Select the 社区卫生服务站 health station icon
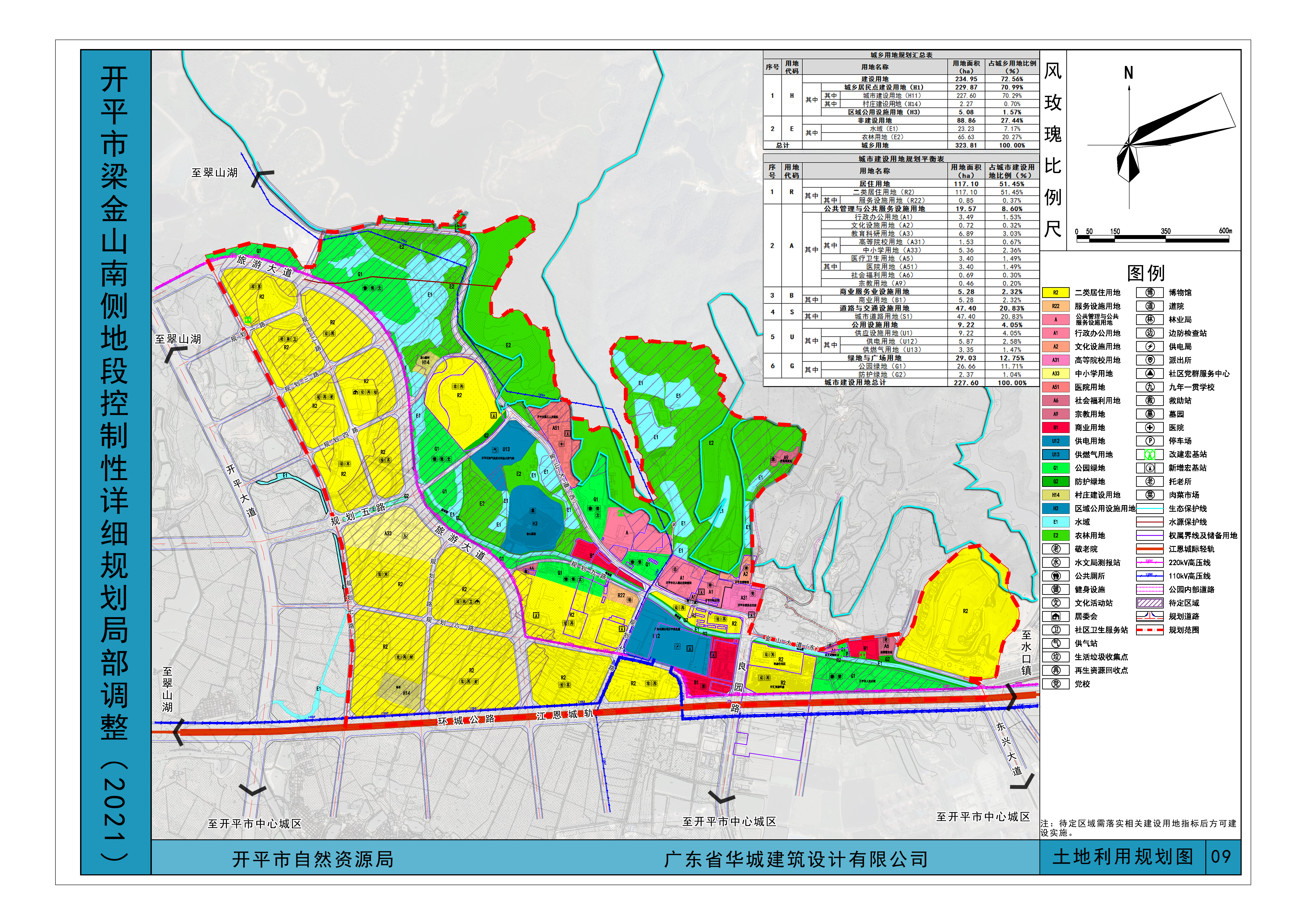 point(1056,630)
